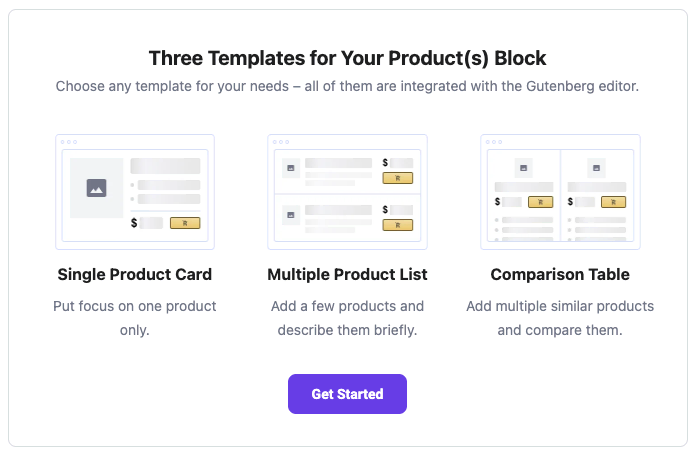
Task: Click the top image icon in Multiple Product List
Action: pyautogui.click(x=291, y=168)
